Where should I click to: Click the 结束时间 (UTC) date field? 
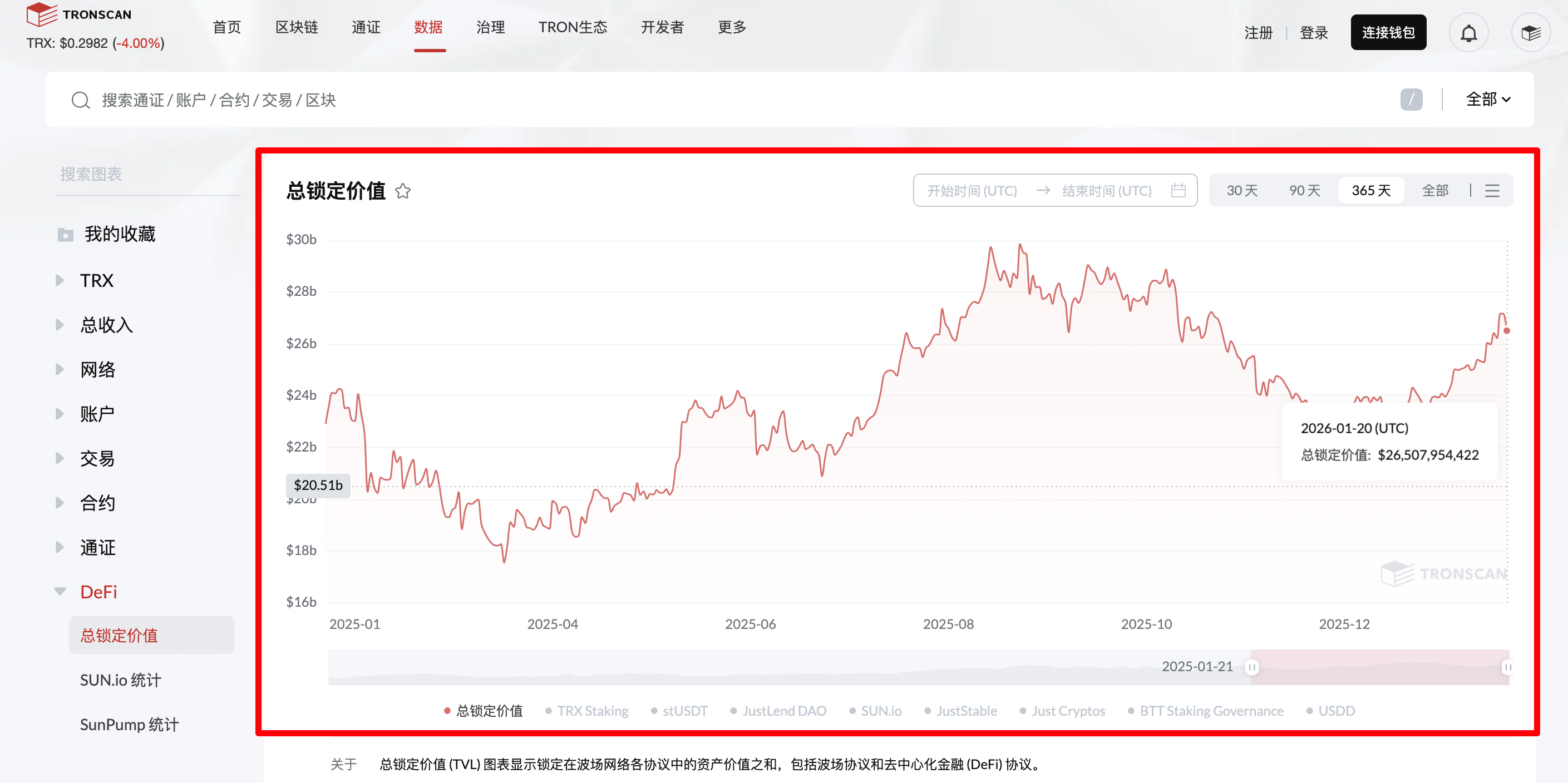(x=1107, y=191)
